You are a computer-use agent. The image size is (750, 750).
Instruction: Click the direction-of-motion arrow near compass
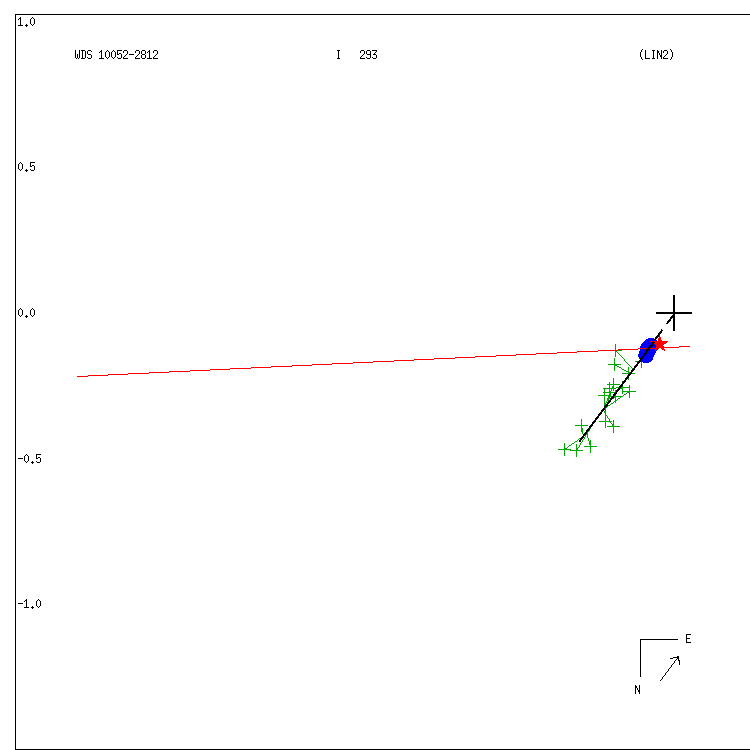pyautogui.click(x=670, y=668)
